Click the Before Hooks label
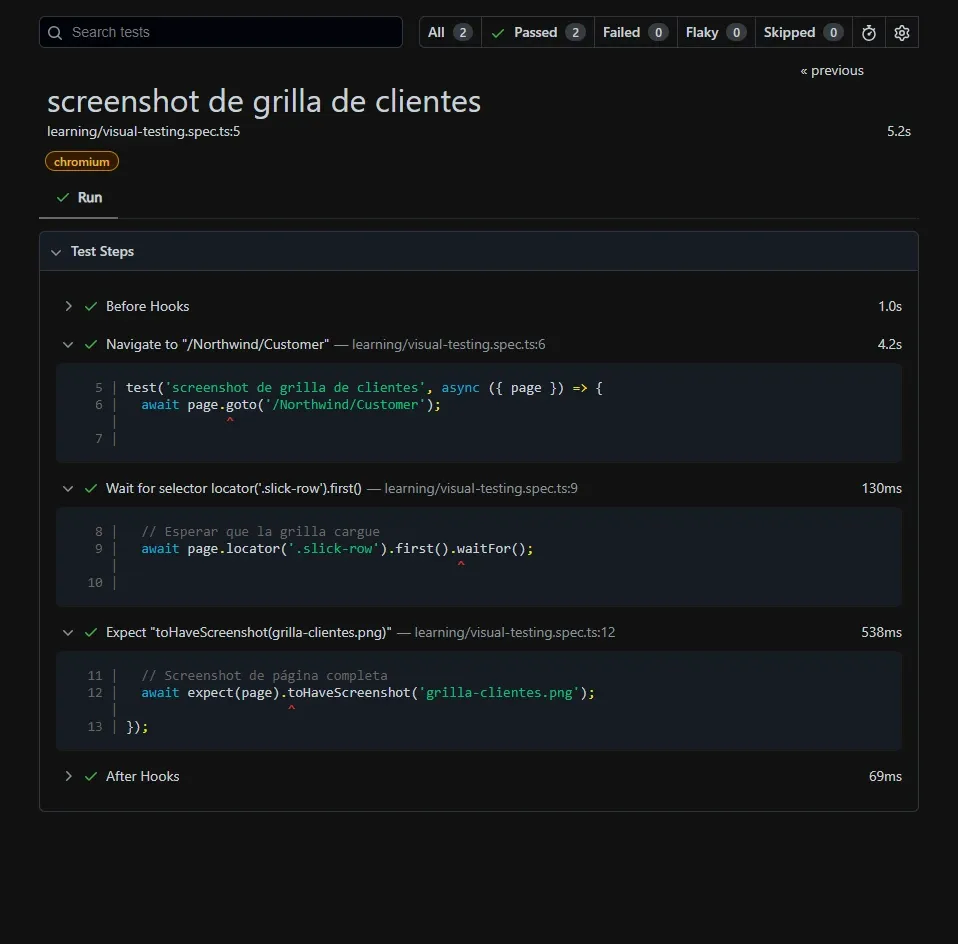This screenshot has height=944, width=958. tap(147, 306)
